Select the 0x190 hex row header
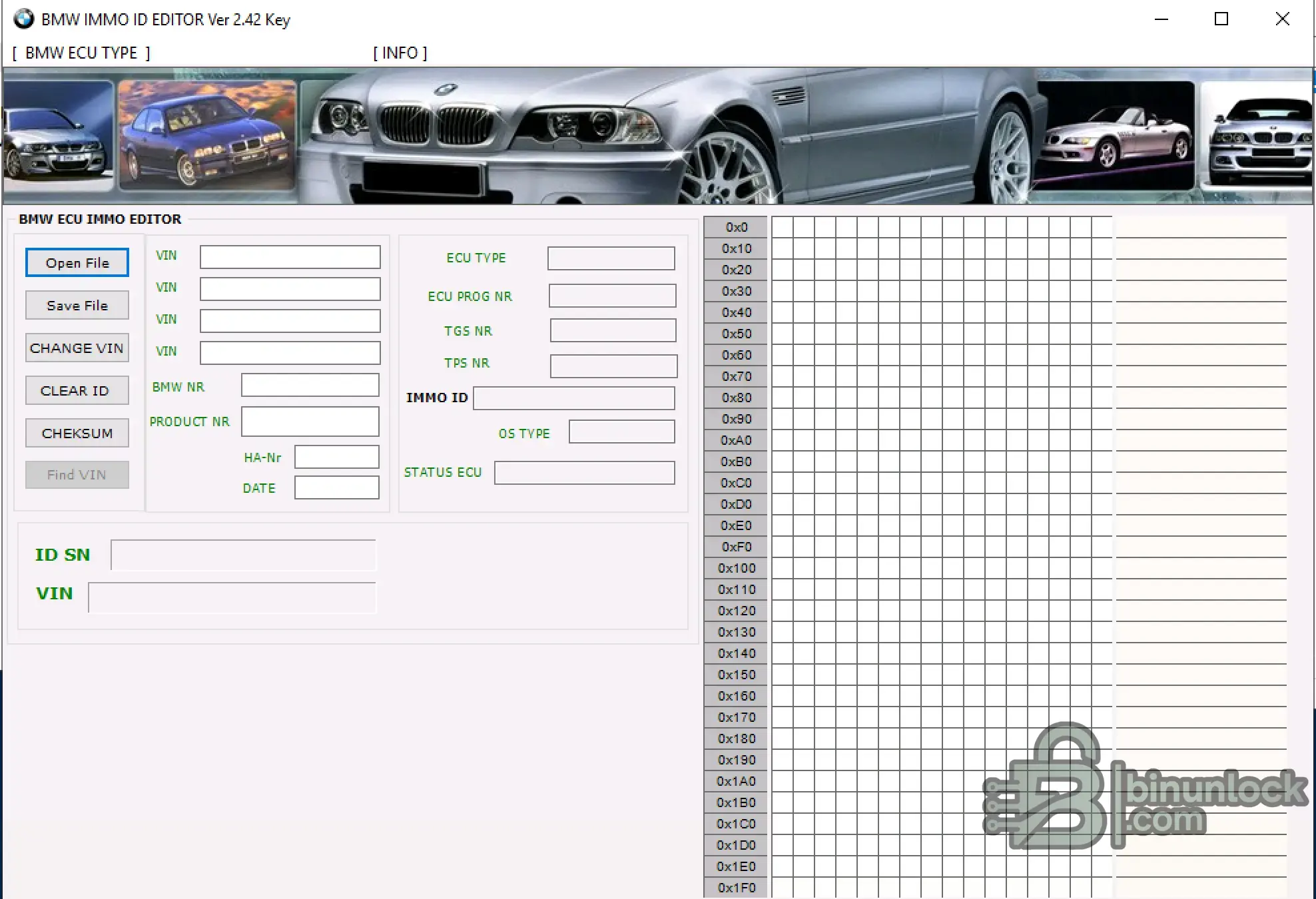 tap(736, 760)
